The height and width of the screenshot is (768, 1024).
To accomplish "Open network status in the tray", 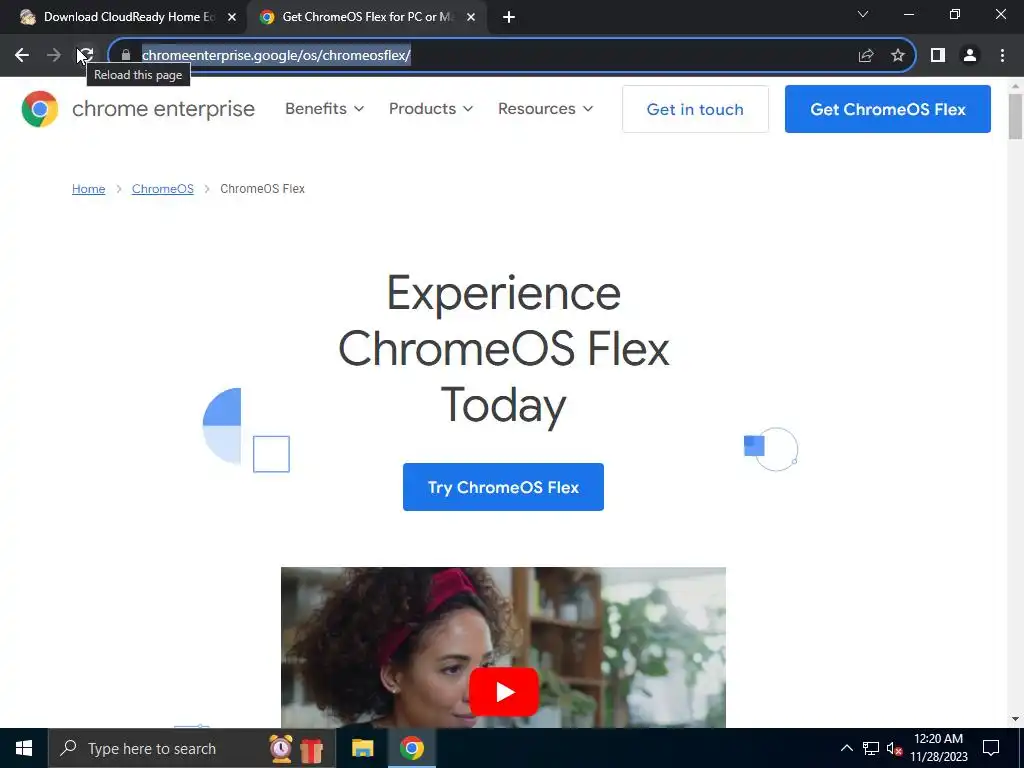I will [871, 748].
